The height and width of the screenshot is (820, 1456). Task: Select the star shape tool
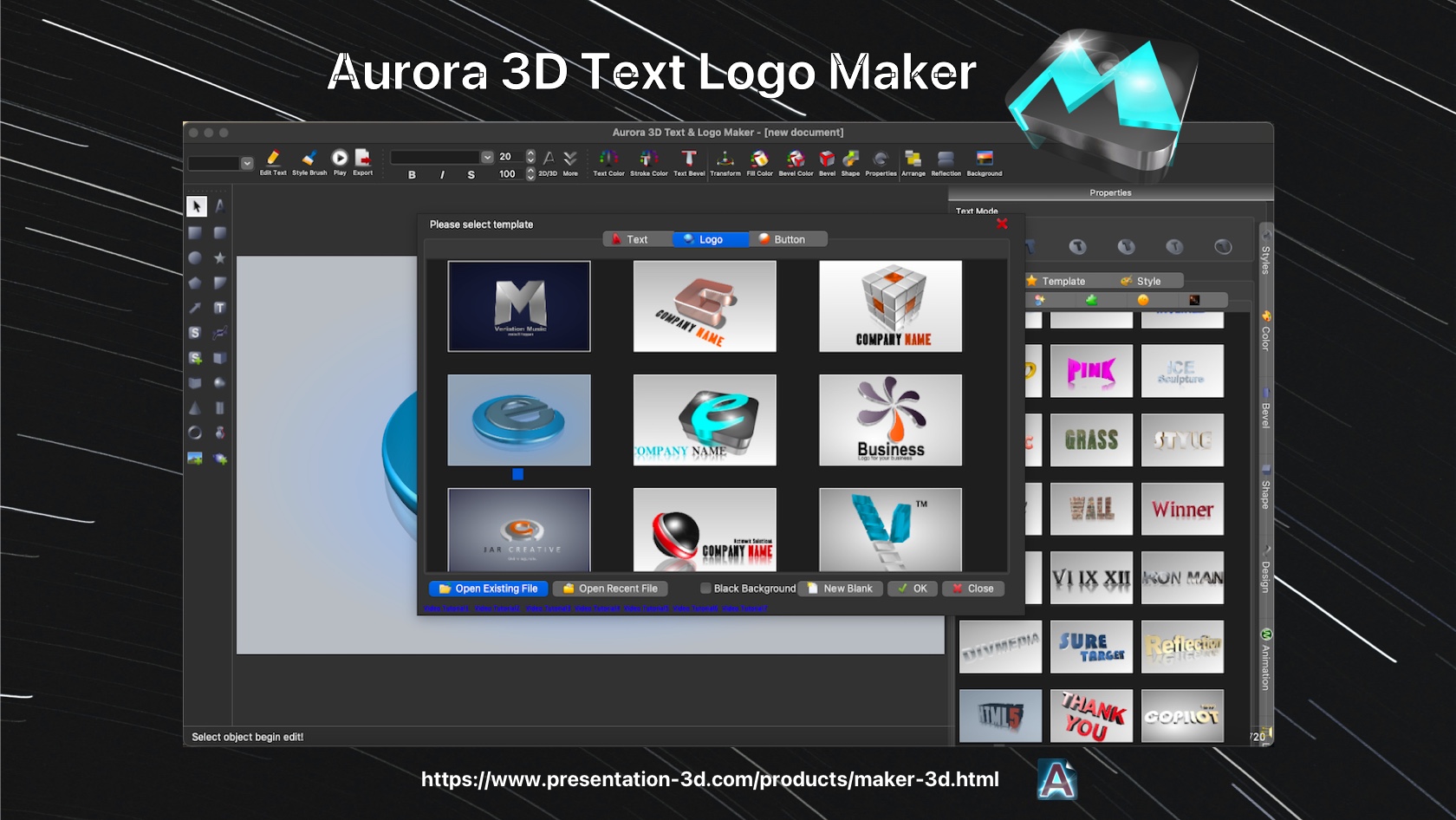[220, 257]
